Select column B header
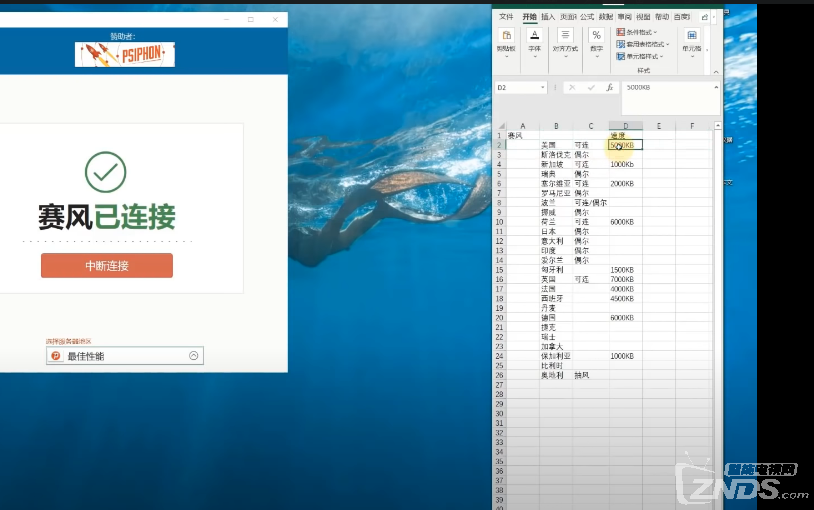The image size is (814, 510). 556,126
